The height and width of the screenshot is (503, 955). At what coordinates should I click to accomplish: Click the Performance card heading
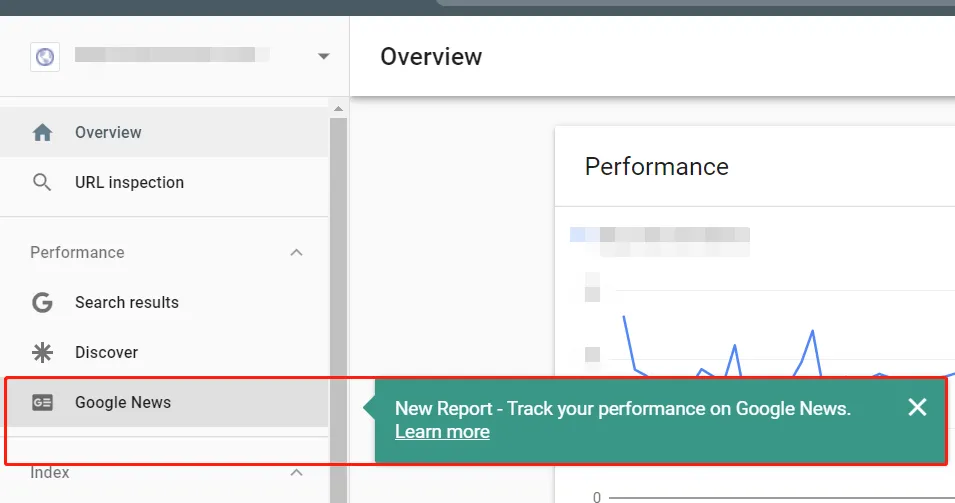coord(657,166)
